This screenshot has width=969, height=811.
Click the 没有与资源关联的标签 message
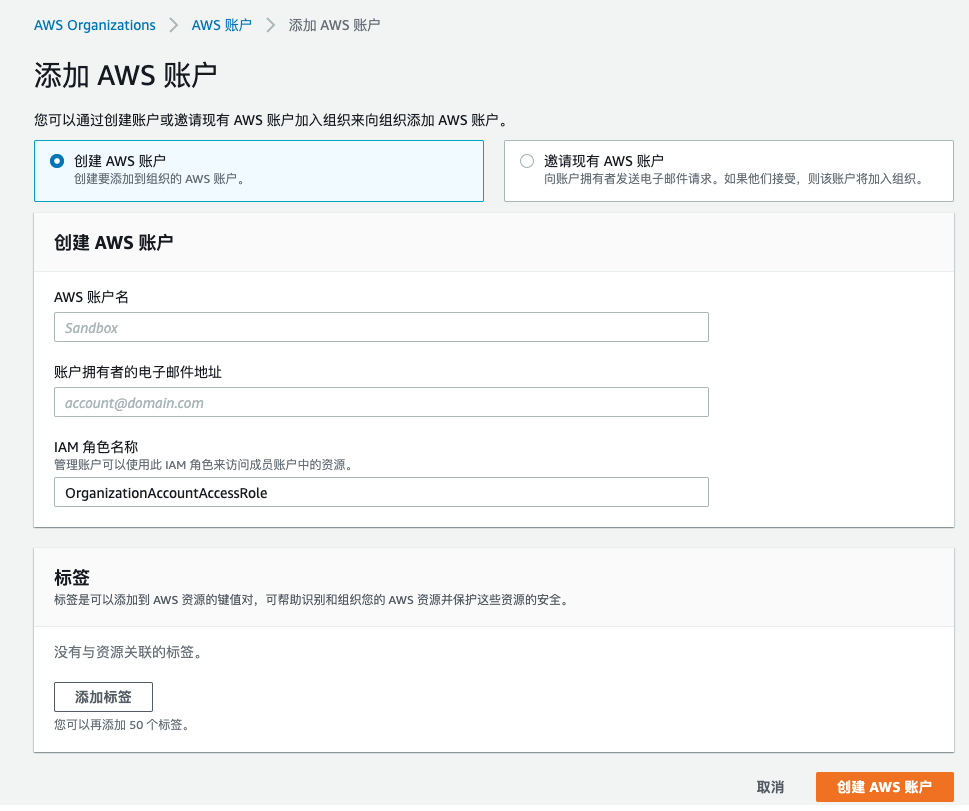(128, 652)
